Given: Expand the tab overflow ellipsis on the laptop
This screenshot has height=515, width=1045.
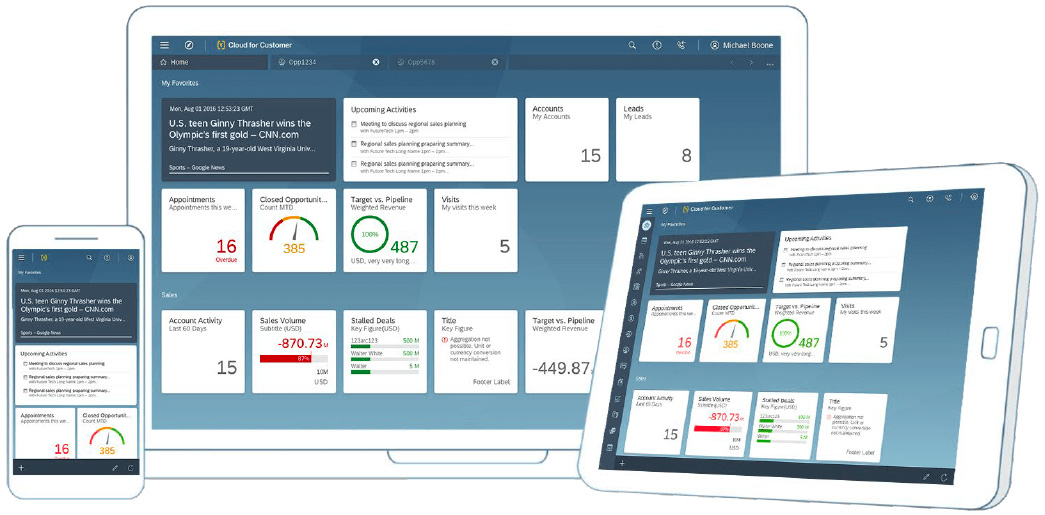Looking at the screenshot, I should tap(770, 63).
